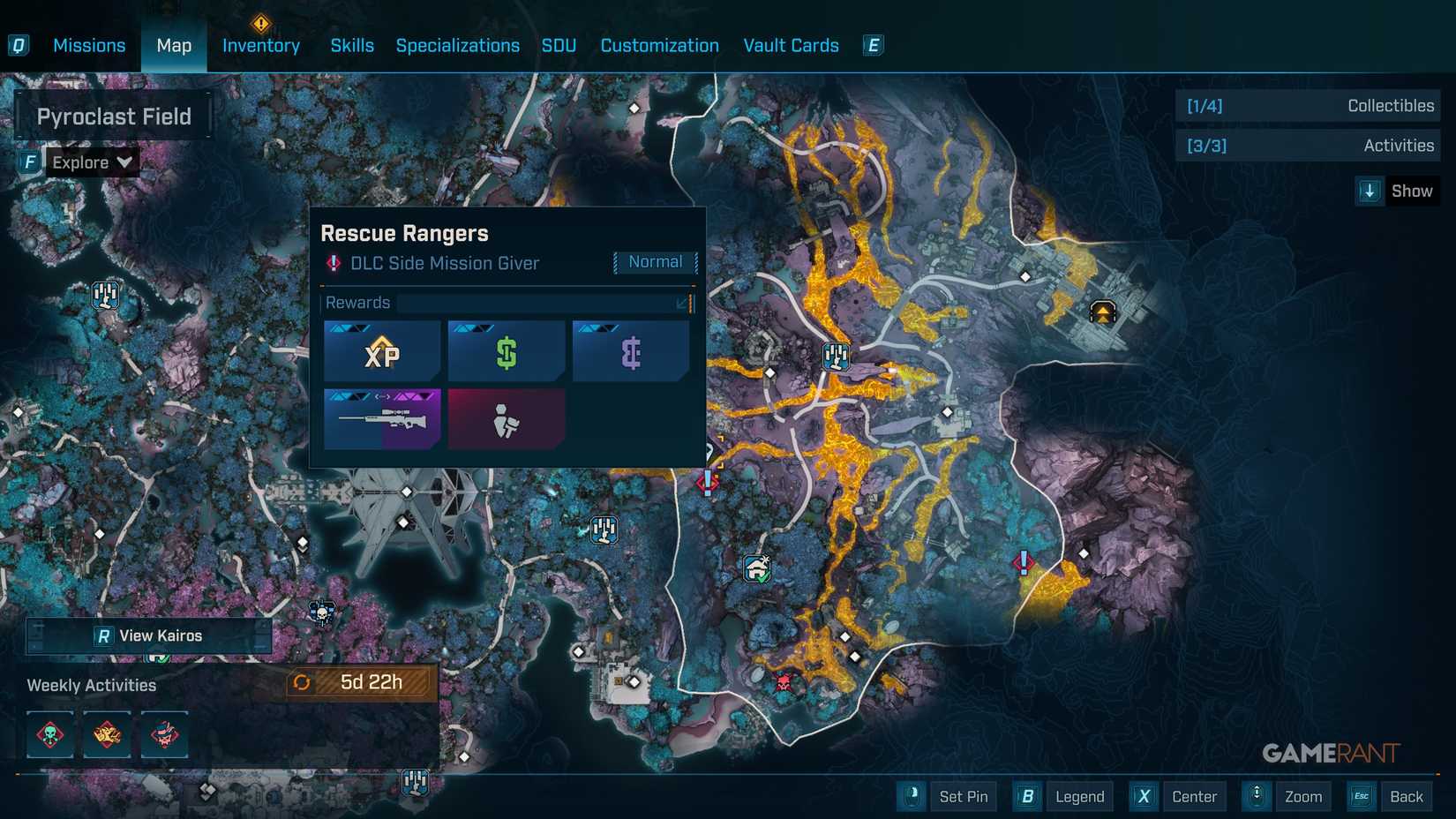Viewport: 1456px width, 819px height.
Task: Expand the Explore dropdown
Action: 92,162
